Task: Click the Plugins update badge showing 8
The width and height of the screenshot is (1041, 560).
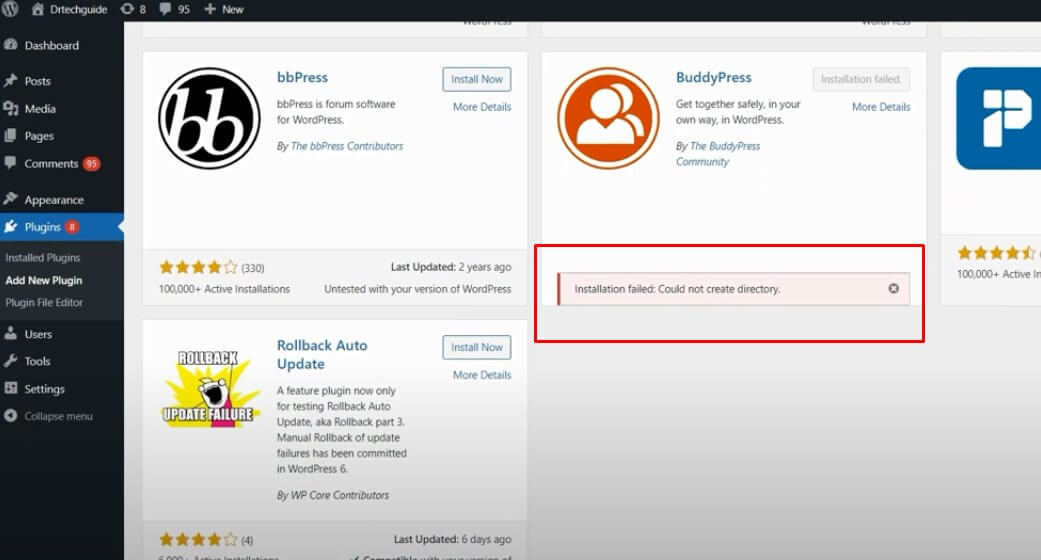Action: (x=72, y=227)
